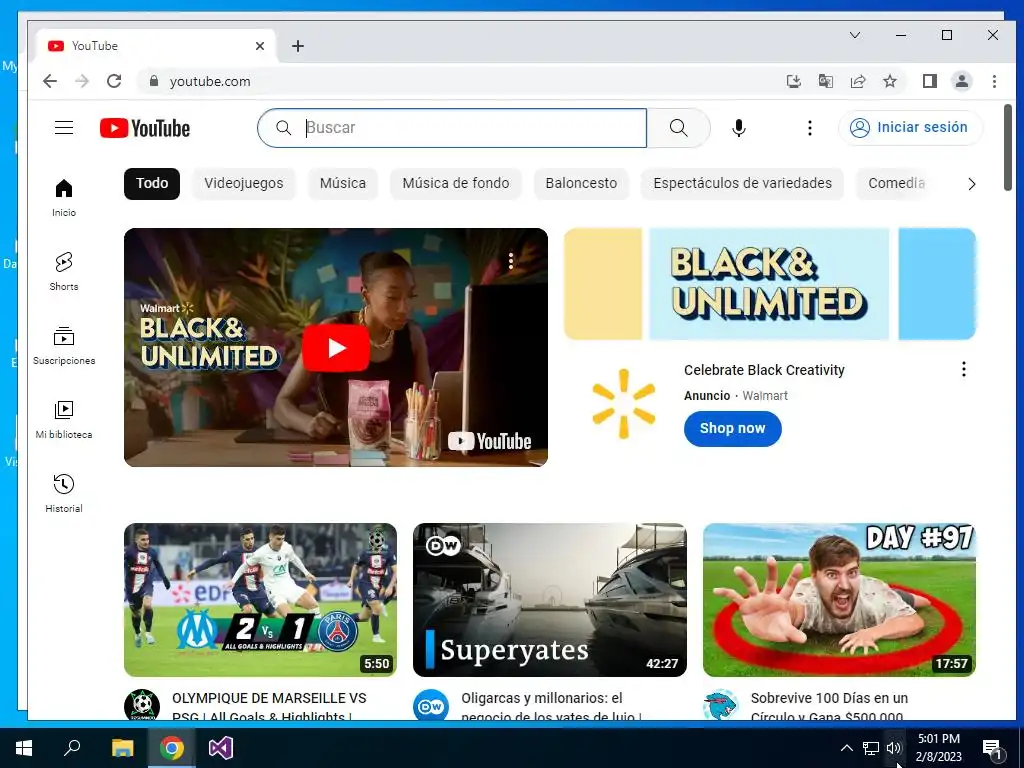Select the Todo category chip

[x=152, y=184]
